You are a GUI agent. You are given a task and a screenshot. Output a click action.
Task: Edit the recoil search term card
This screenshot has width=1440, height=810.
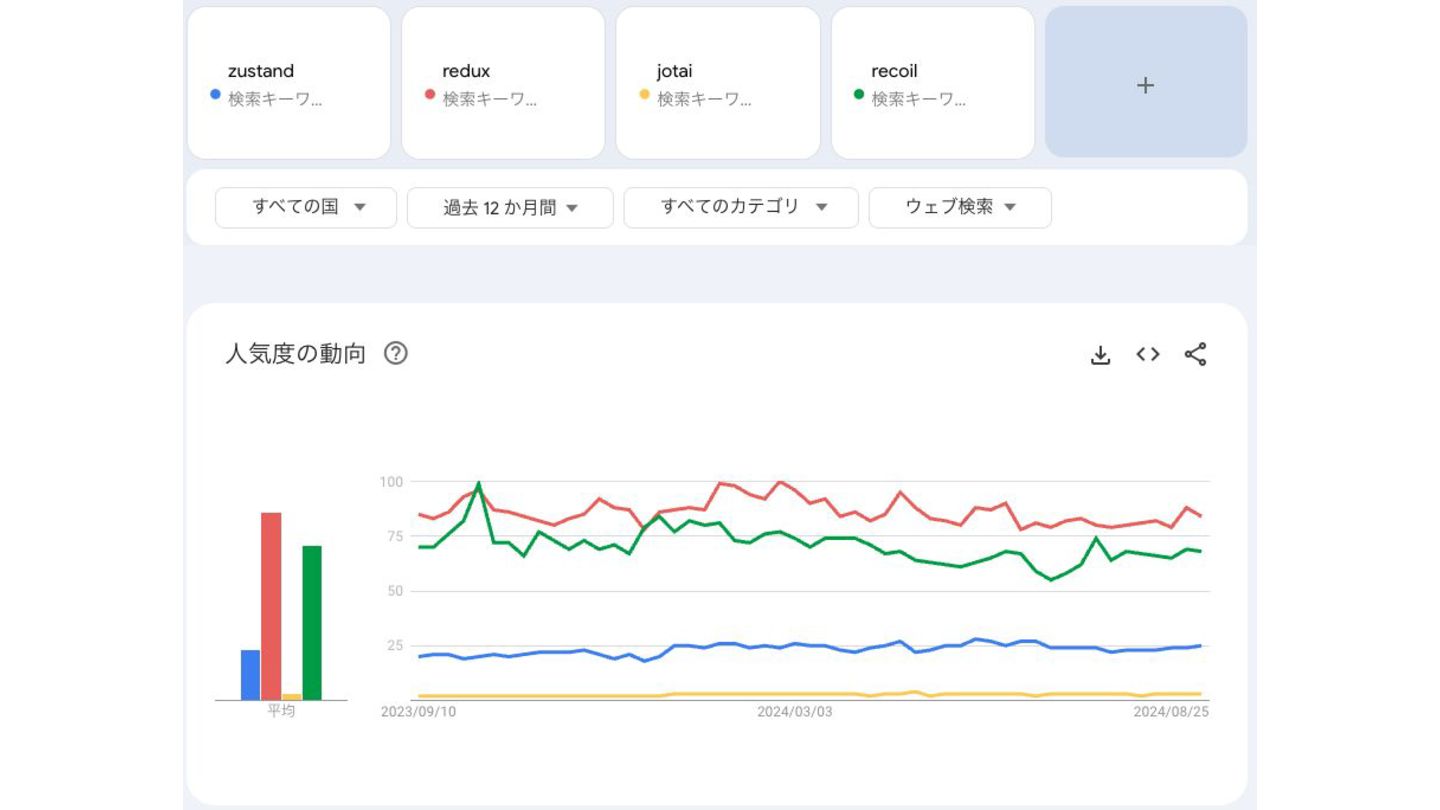[932, 83]
